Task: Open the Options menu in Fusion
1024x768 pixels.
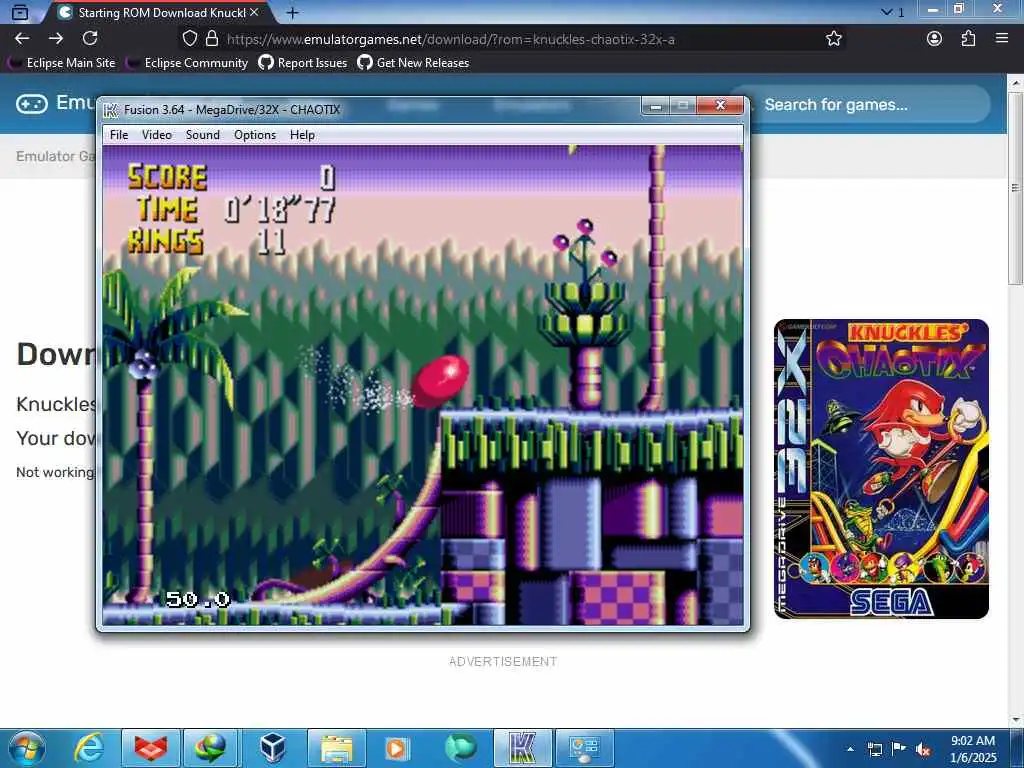Action: 255,135
